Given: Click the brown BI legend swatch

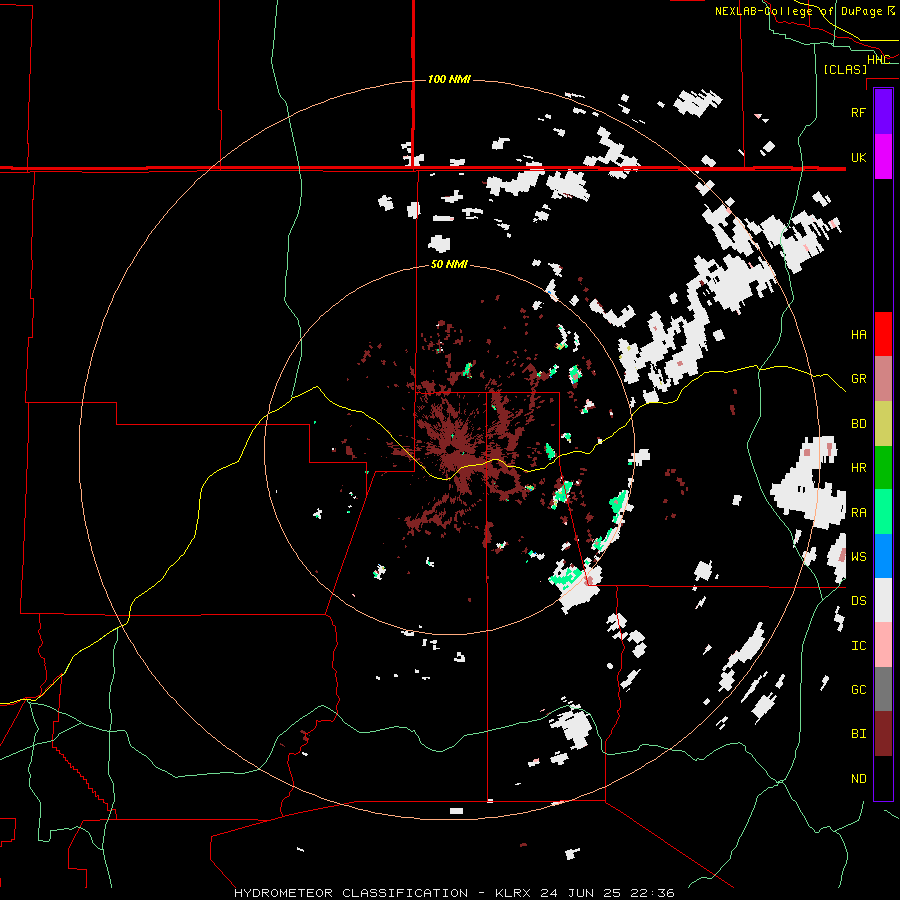Looking at the screenshot, I should [883, 734].
